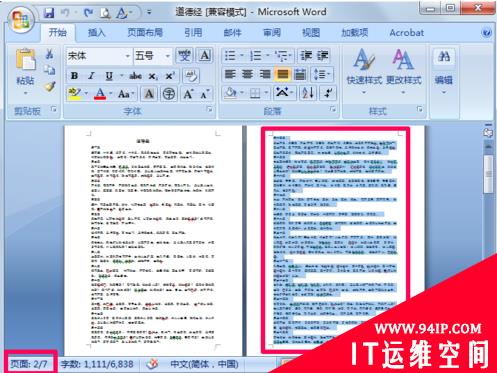Screen dimensions: 497x373
Task: Click the Clear Formatting icon
Action: click(191, 76)
